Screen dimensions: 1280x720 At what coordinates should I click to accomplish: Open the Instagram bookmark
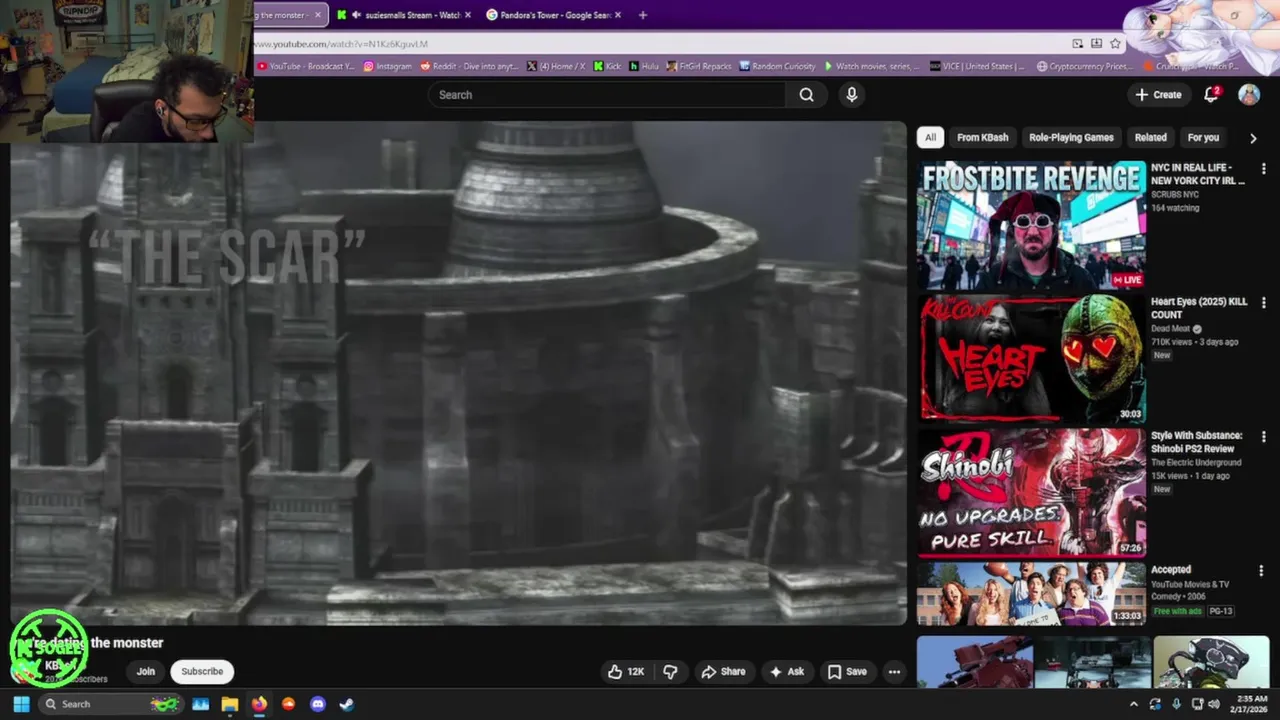click(387, 66)
